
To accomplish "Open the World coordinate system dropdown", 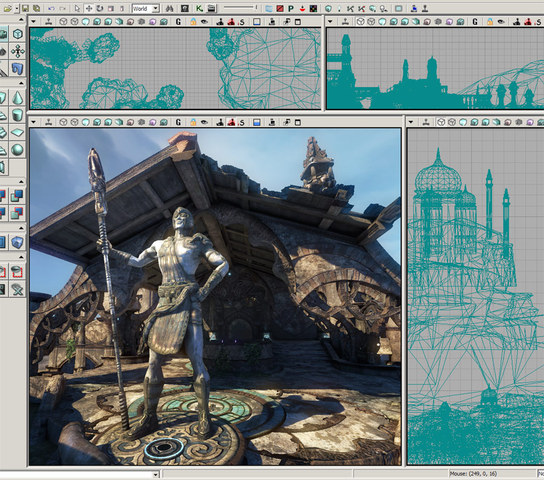I will click(x=156, y=8).
